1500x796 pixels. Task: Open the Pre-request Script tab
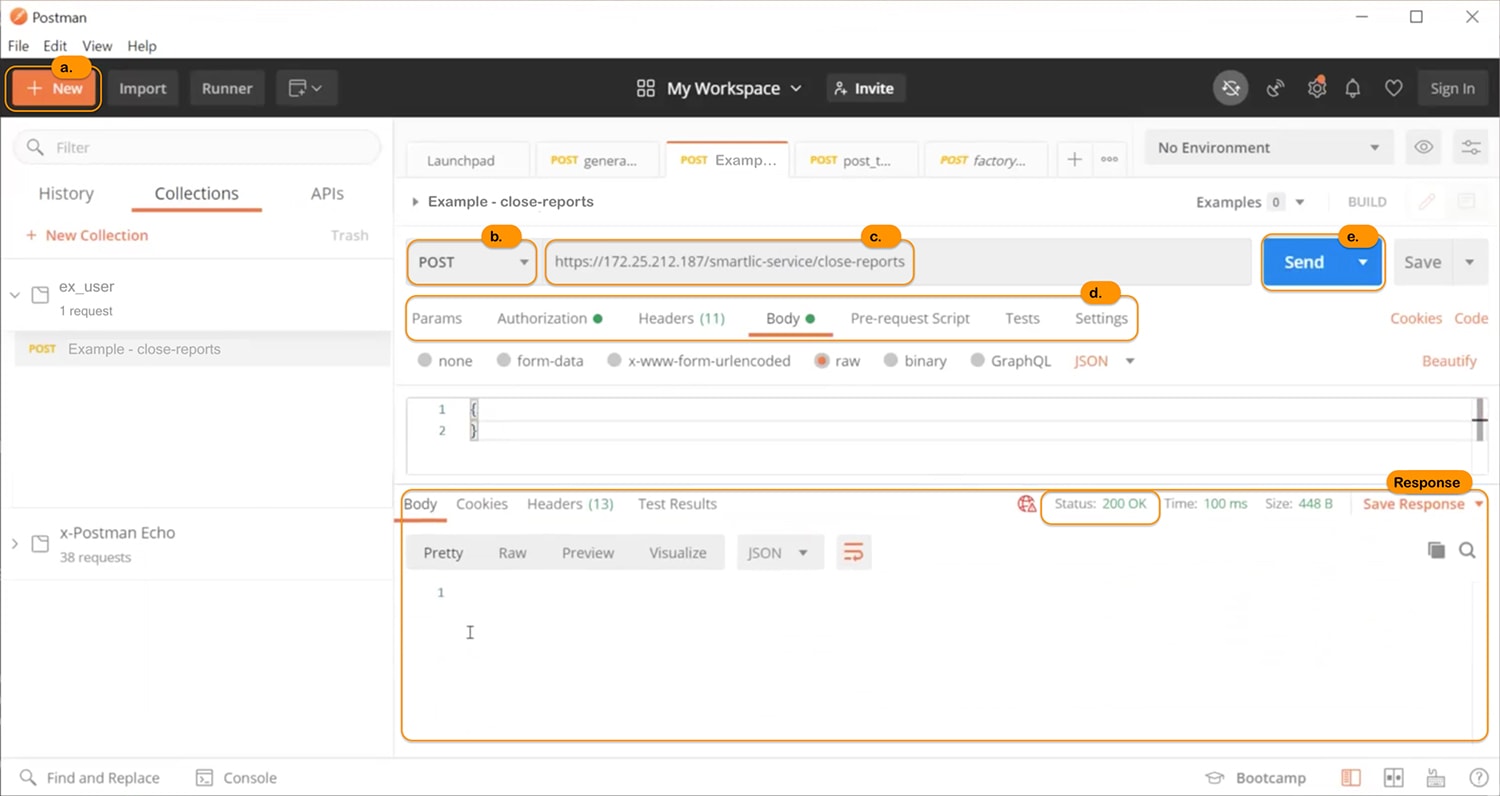pyautogui.click(x=910, y=318)
